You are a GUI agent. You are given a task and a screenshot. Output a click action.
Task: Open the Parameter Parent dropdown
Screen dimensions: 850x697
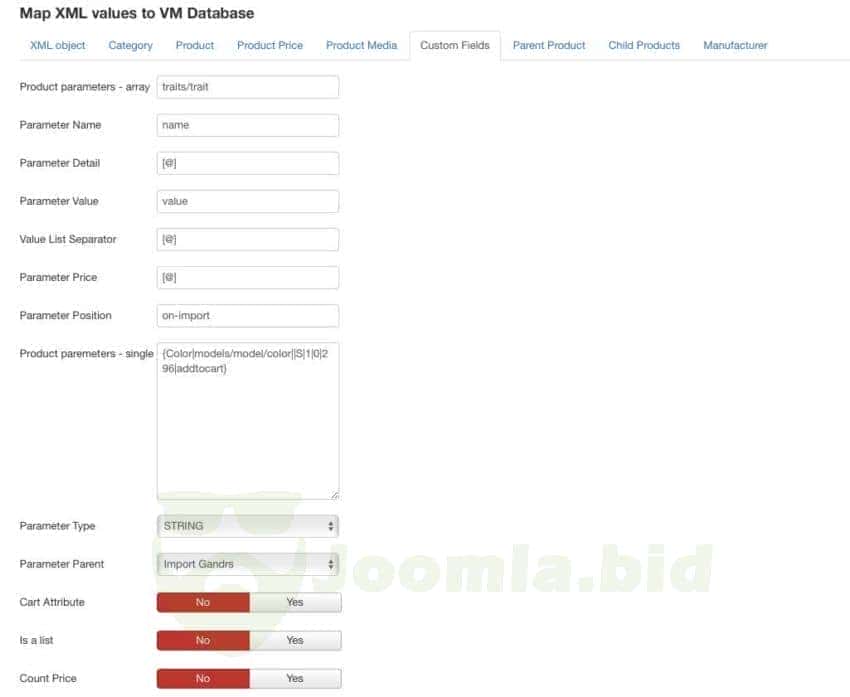[x=248, y=564]
